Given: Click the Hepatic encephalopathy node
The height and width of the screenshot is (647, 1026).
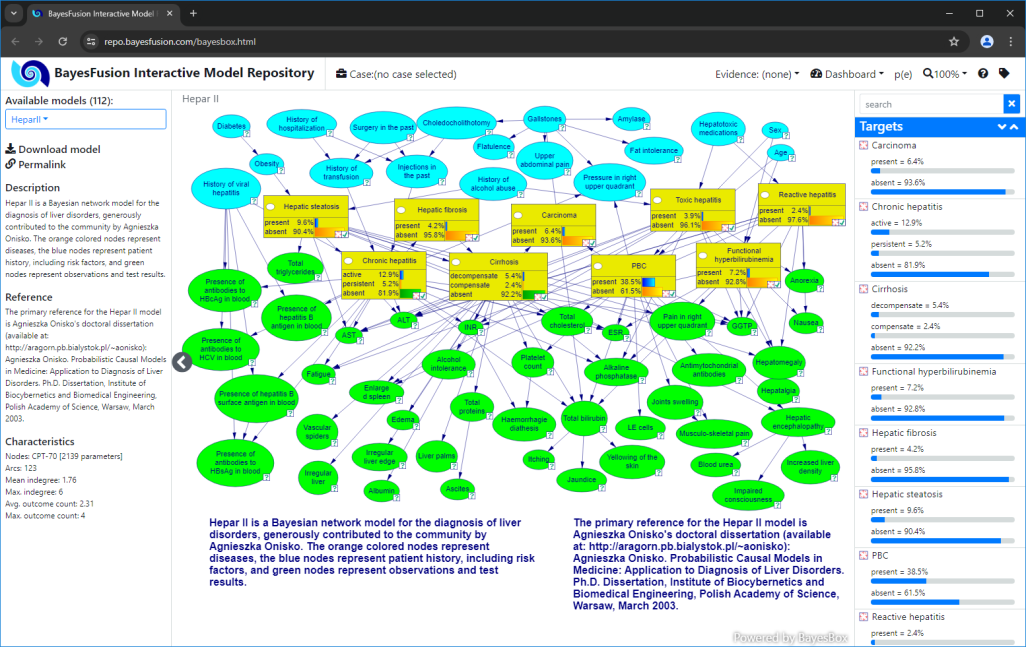Looking at the screenshot, I should 798,422.
